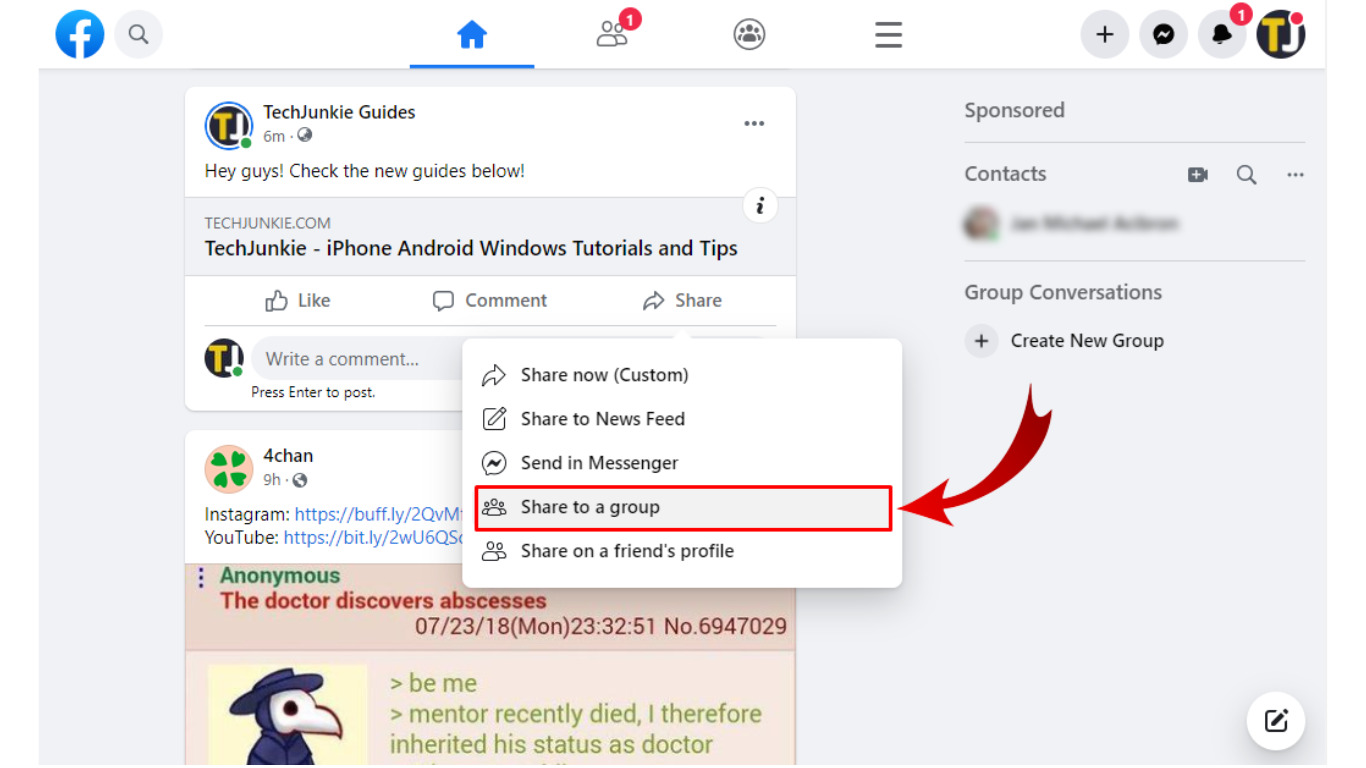Click 'Press Enter to post.' hint text
The width and height of the screenshot is (1366, 768).
point(313,393)
